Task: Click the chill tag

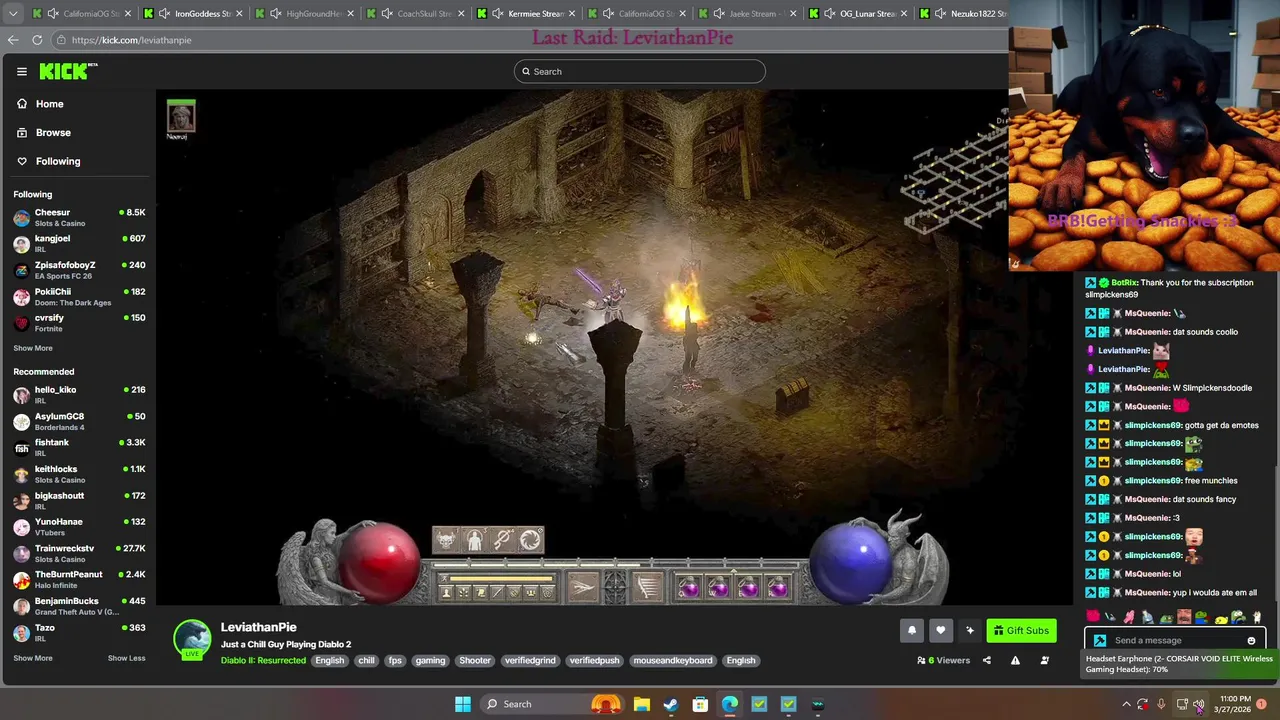Action: 366,660
